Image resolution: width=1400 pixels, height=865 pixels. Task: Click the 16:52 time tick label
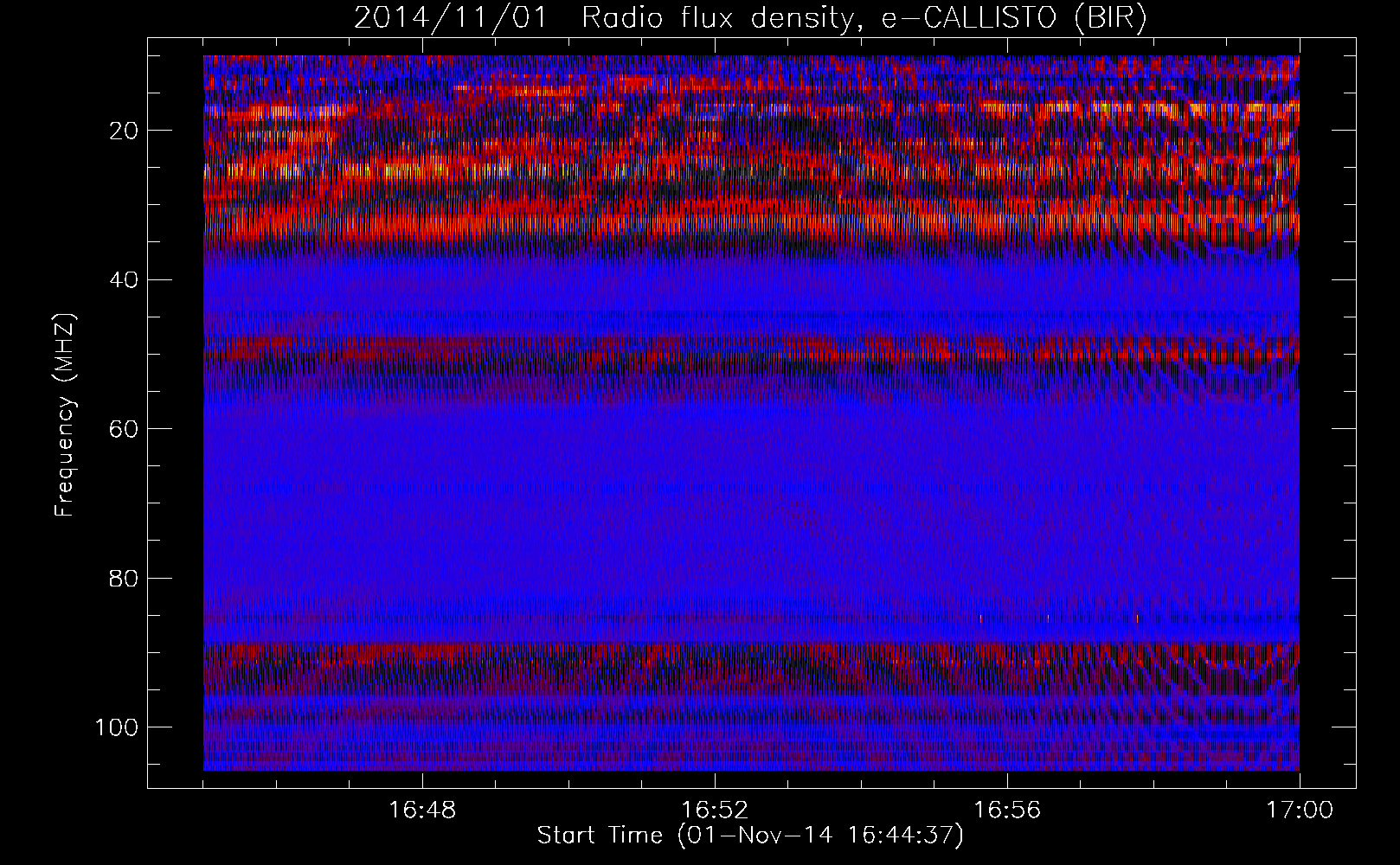(715, 811)
